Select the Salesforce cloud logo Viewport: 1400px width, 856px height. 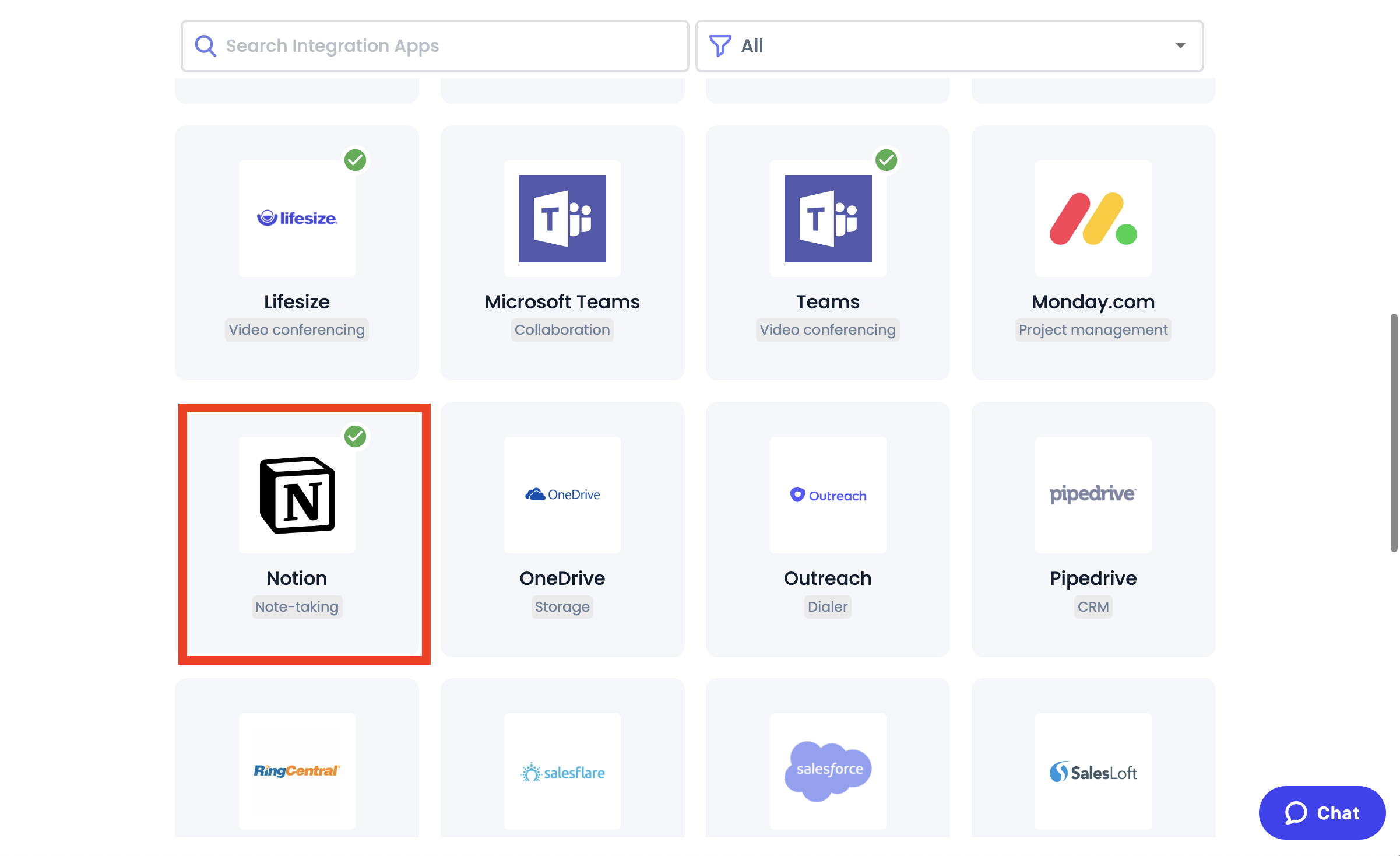[827, 771]
